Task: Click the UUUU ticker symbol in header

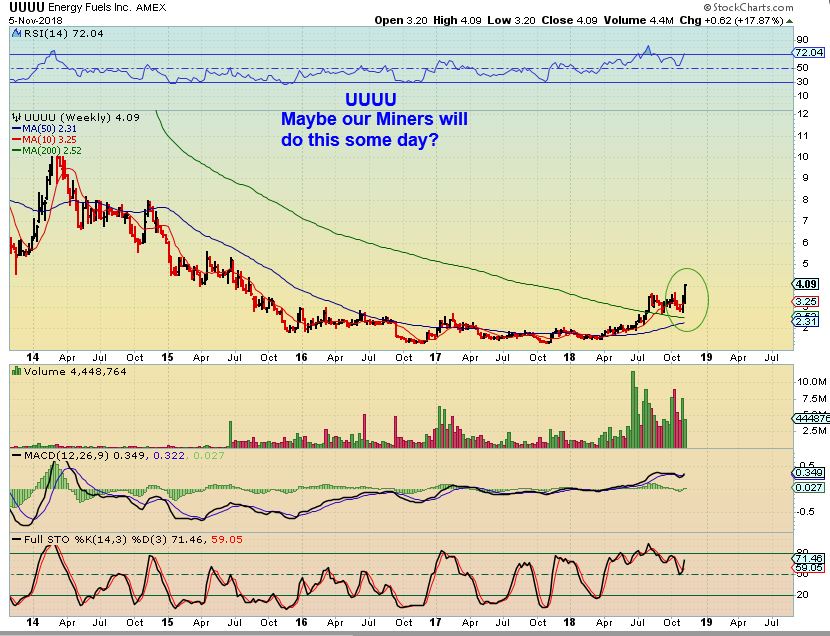Action: [27, 7]
